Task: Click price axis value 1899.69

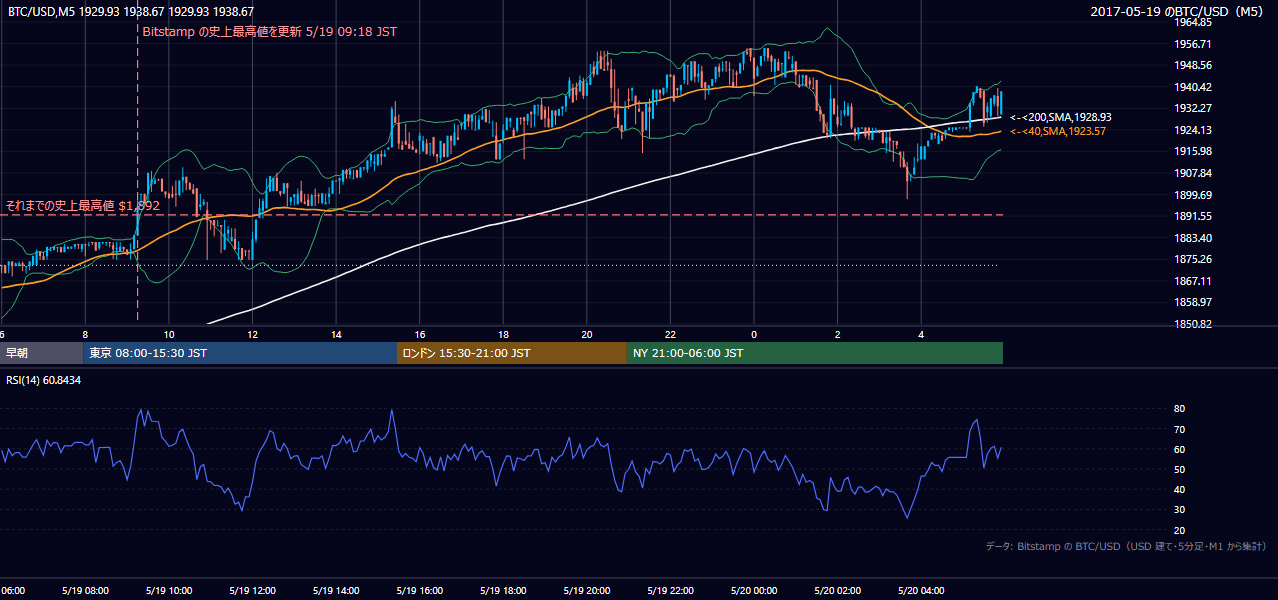Action: (1195, 195)
